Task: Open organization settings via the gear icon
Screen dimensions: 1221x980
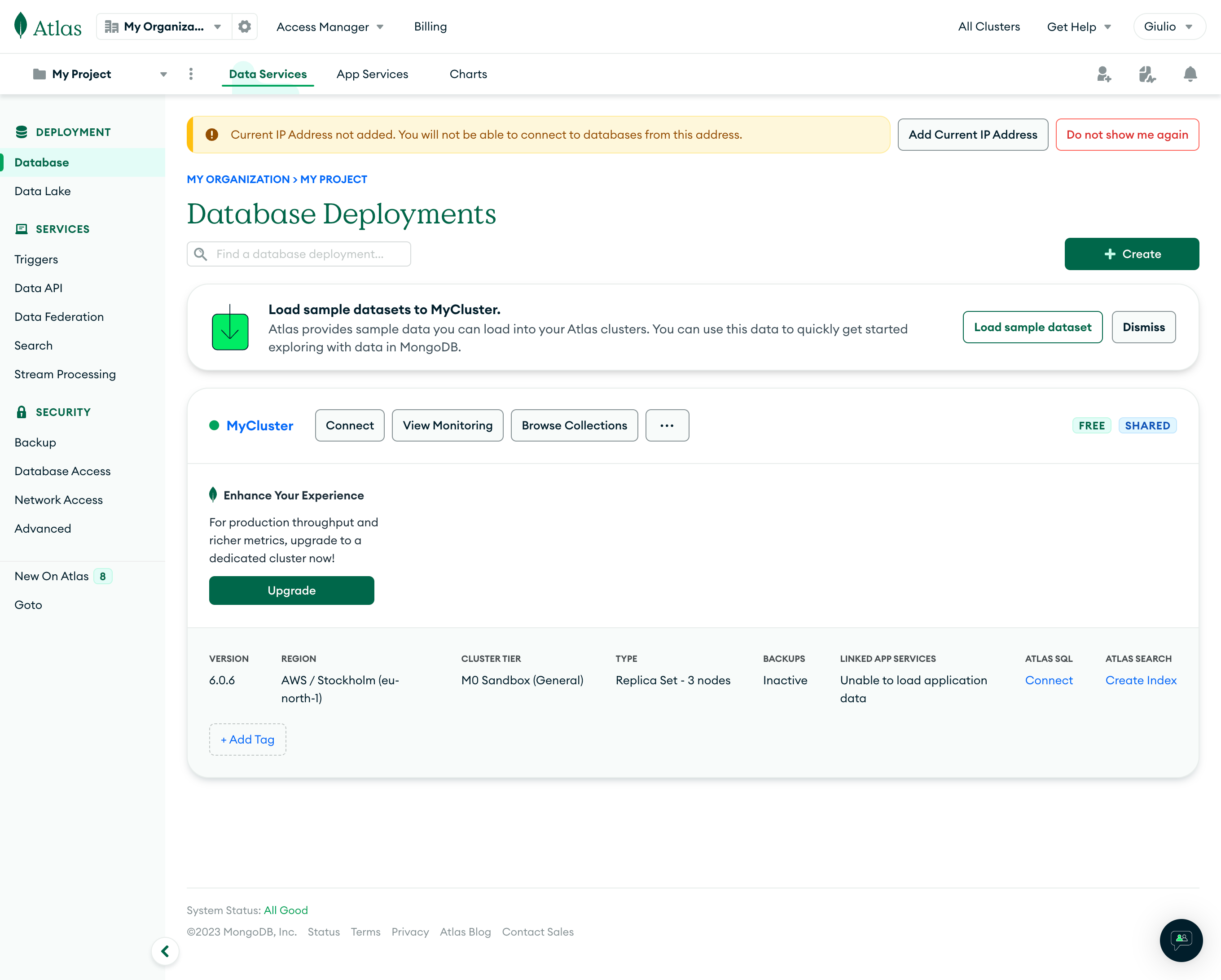Action: click(x=245, y=26)
